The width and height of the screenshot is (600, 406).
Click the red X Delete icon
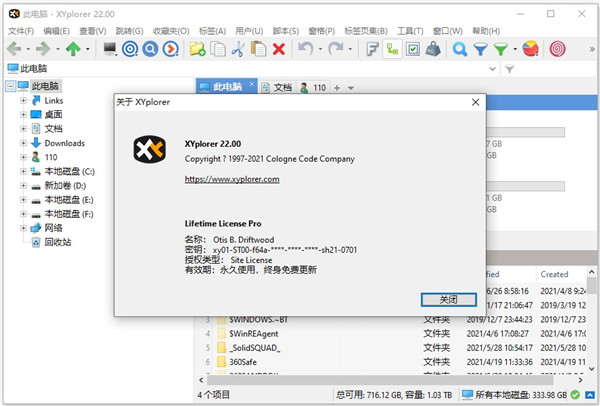pos(279,49)
